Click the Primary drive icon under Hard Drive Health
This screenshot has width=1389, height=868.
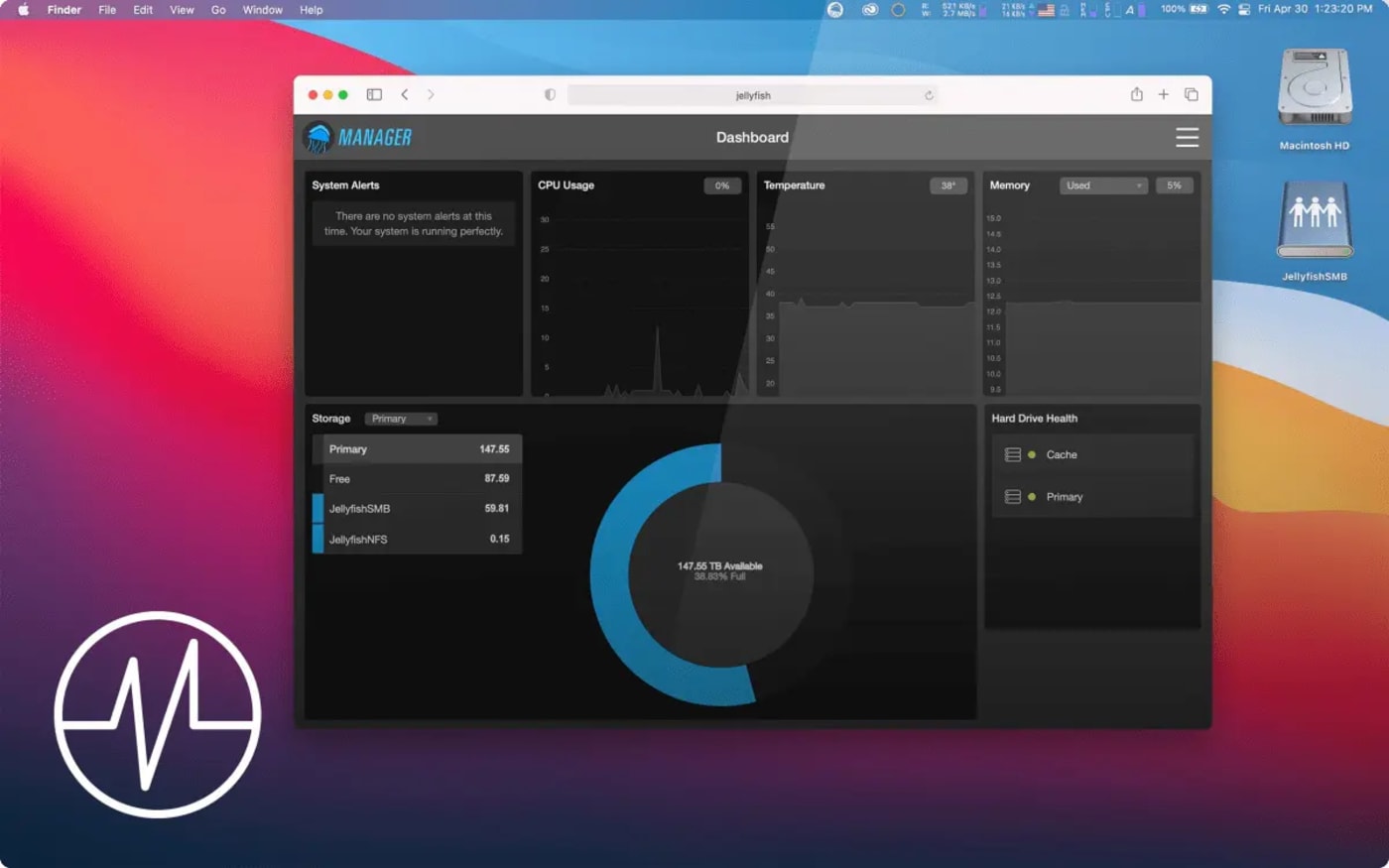tap(1012, 497)
